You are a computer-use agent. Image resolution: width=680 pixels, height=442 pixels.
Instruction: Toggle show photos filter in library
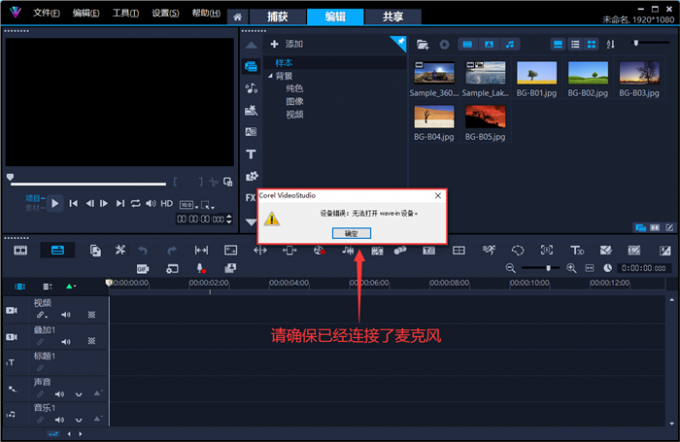(489, 44)
